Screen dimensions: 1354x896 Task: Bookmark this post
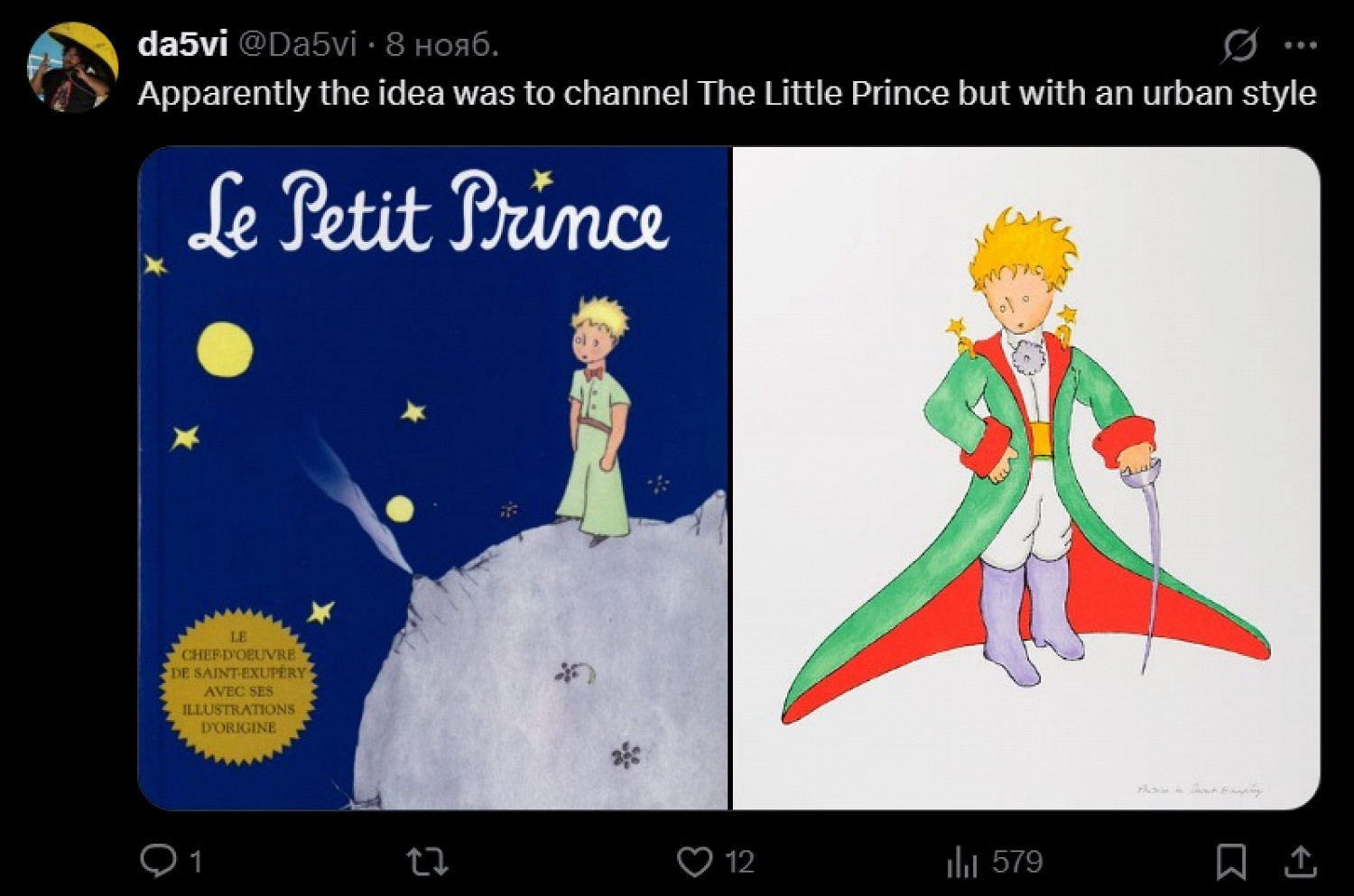(1231, 861)
